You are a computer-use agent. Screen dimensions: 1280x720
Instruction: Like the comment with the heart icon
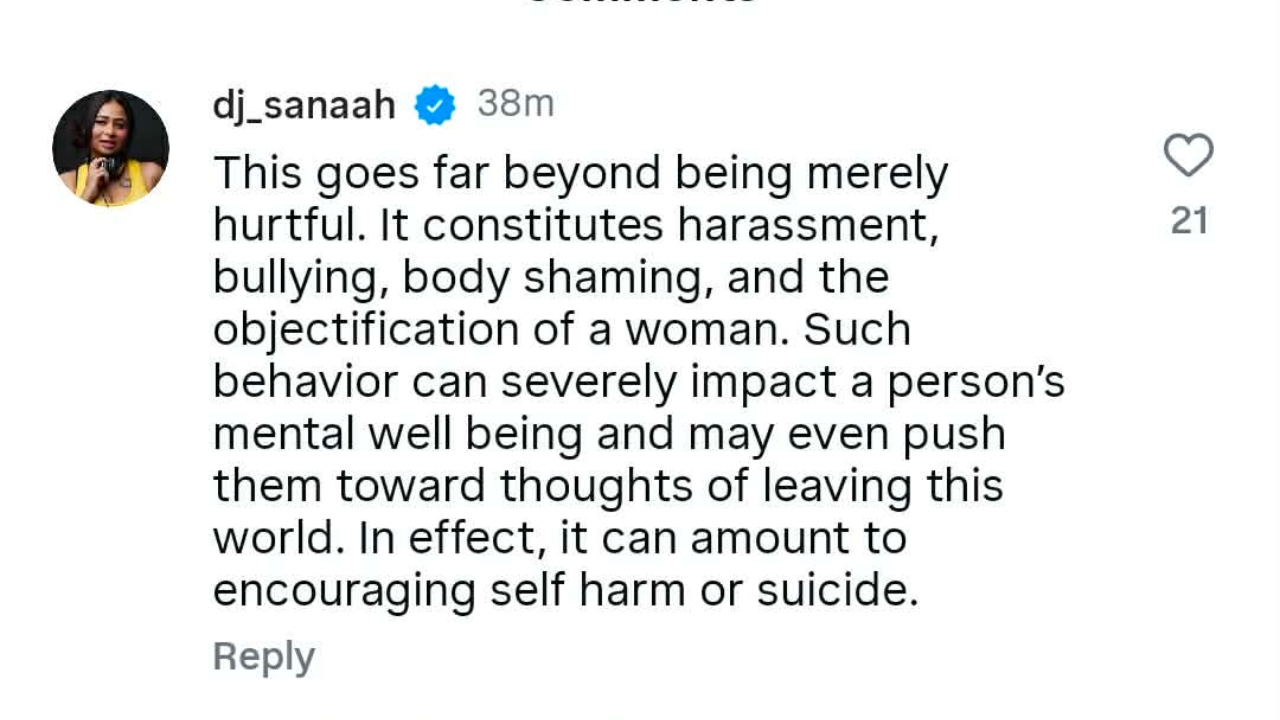click(x=1188, y=155)
